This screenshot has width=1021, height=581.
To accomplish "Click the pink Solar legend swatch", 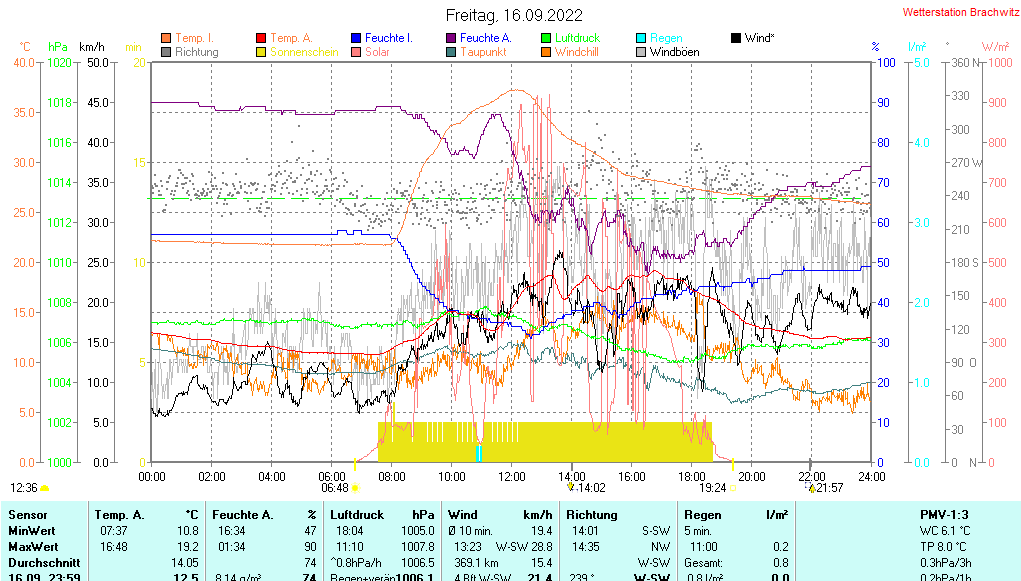I will click(x=356, y=52).
